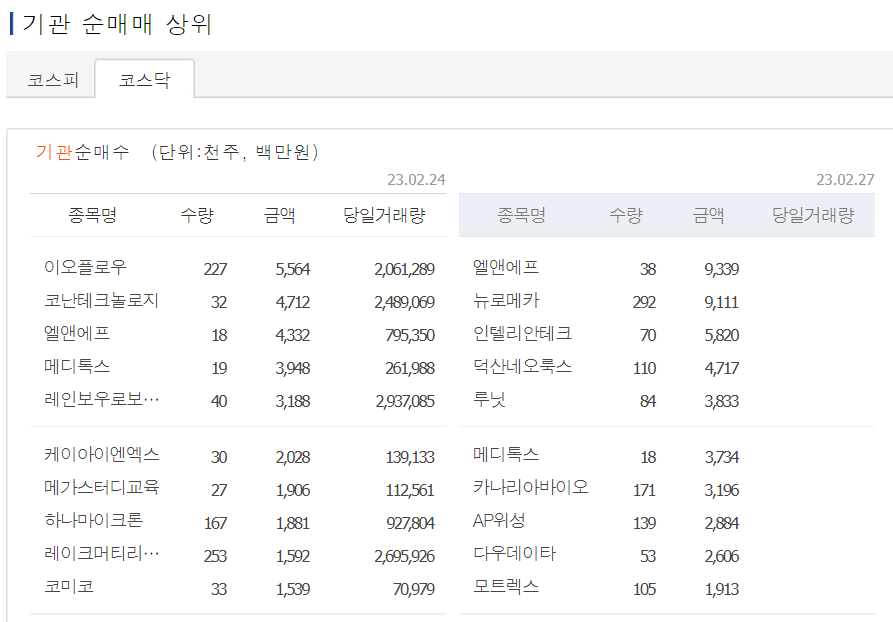The image size is (893, 622).
Task: Click 뉴로메카 quantity 292
Action: coord(644,302)
